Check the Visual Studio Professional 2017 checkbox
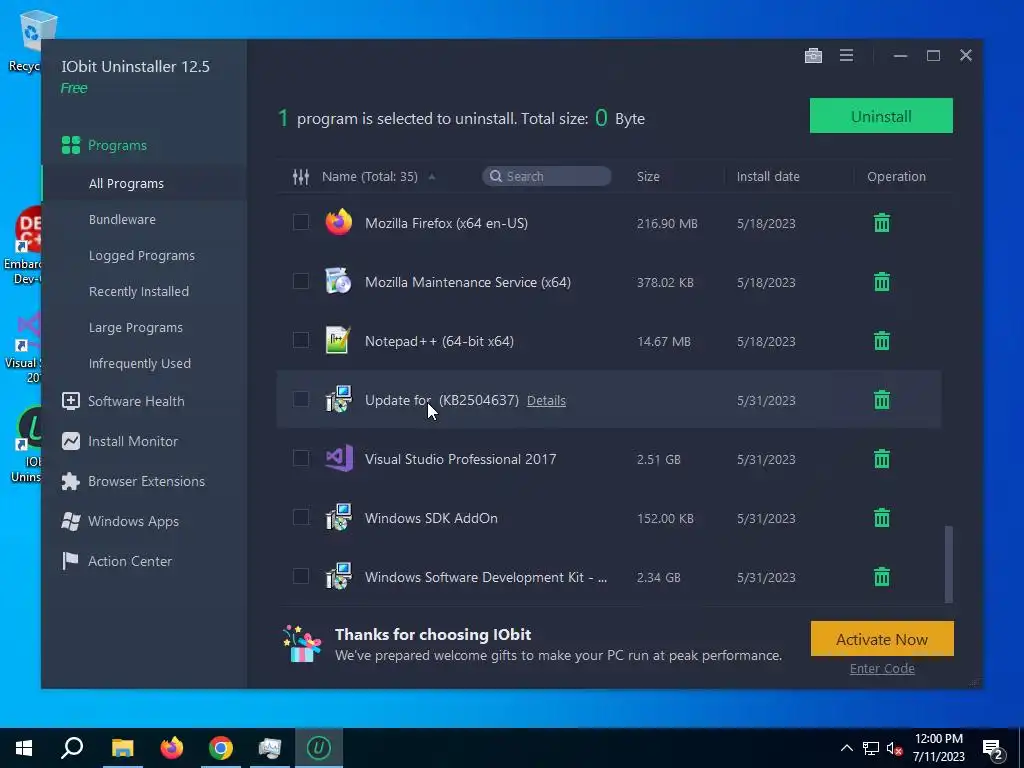The width and height of the screenshot is (1024, 768). (300, 458)
